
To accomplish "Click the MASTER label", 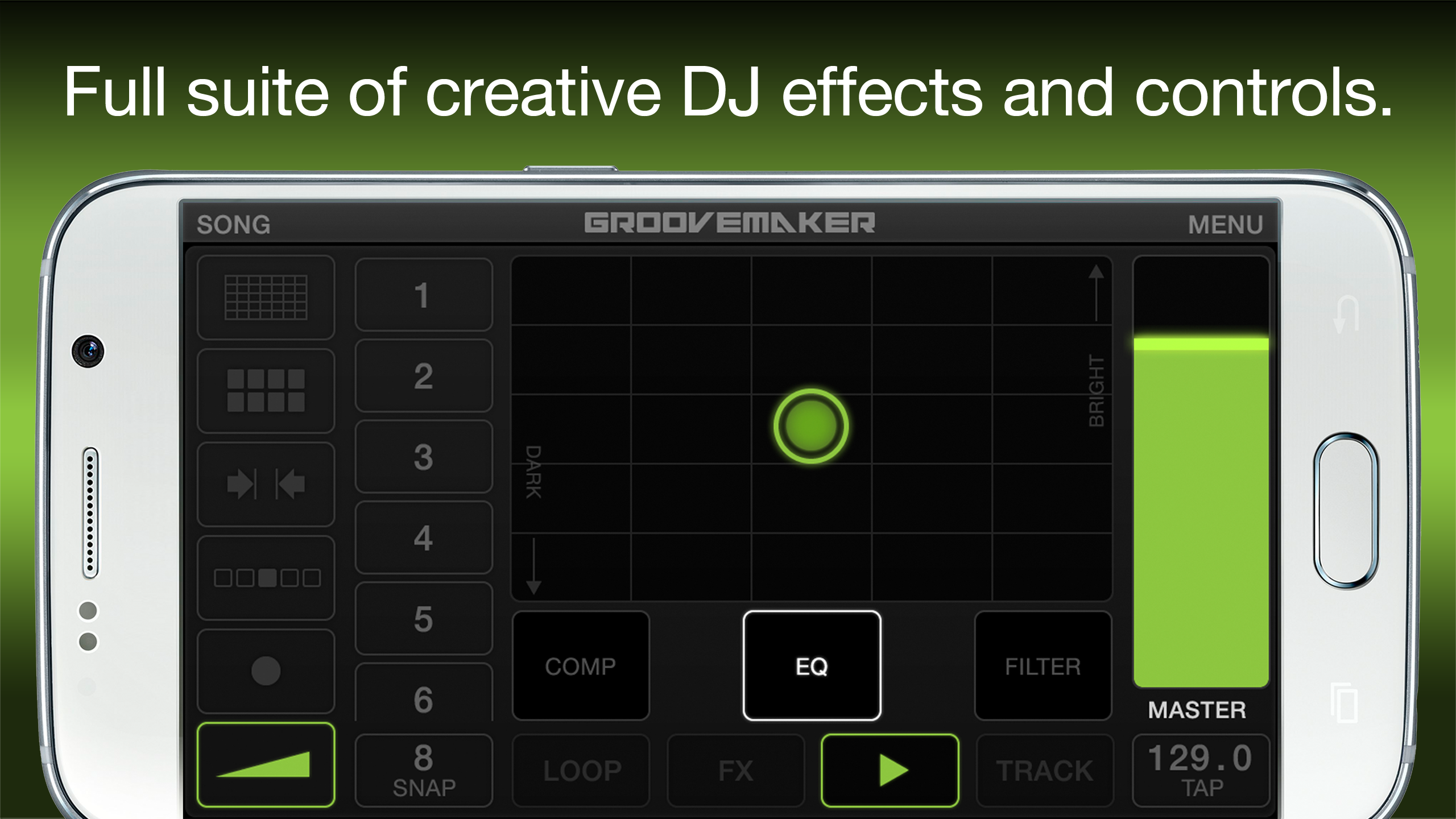I will pyautogui.click(x=1197, y=710).
